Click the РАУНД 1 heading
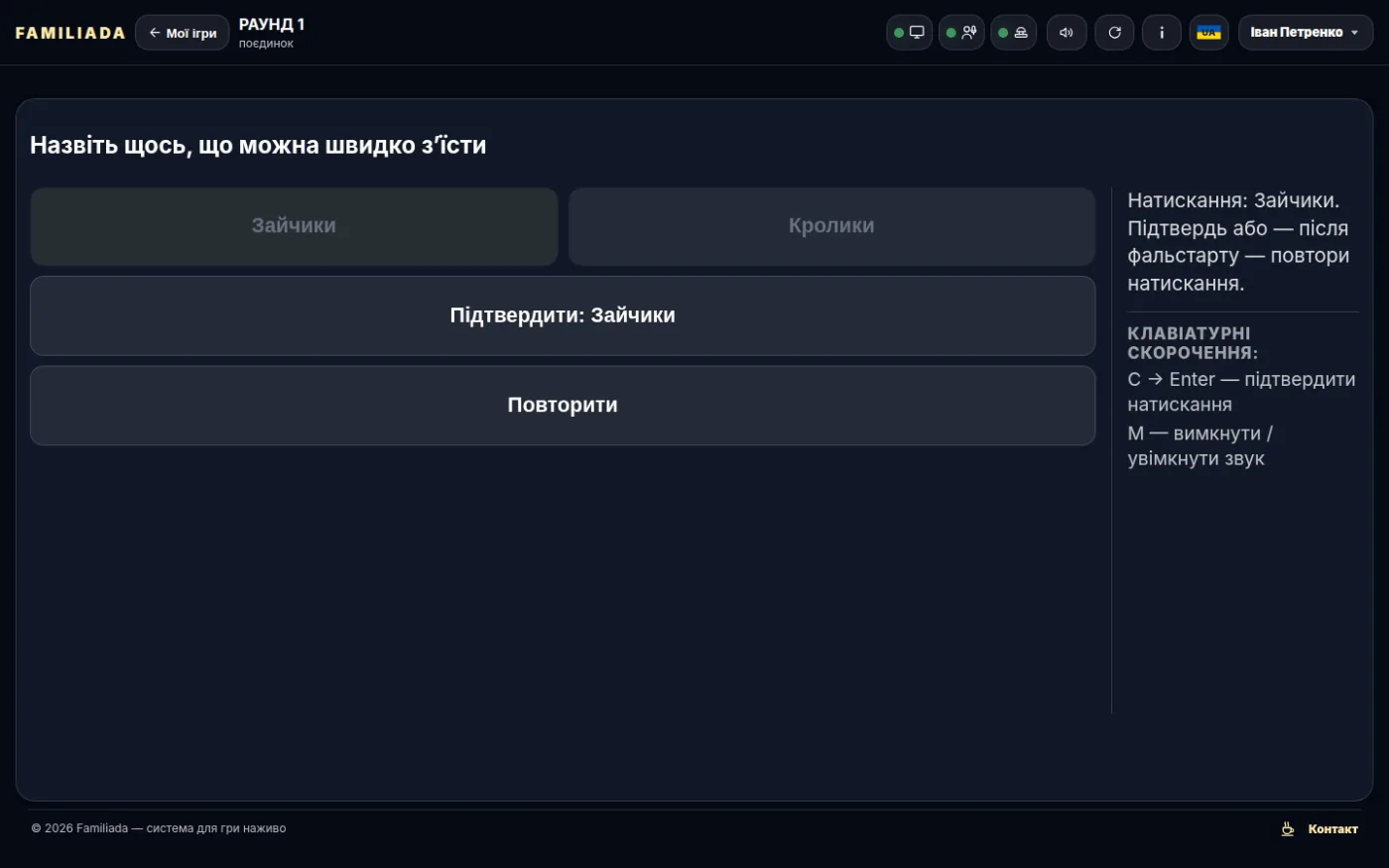This screenshot has width=1389, height=868. (272, 25)
